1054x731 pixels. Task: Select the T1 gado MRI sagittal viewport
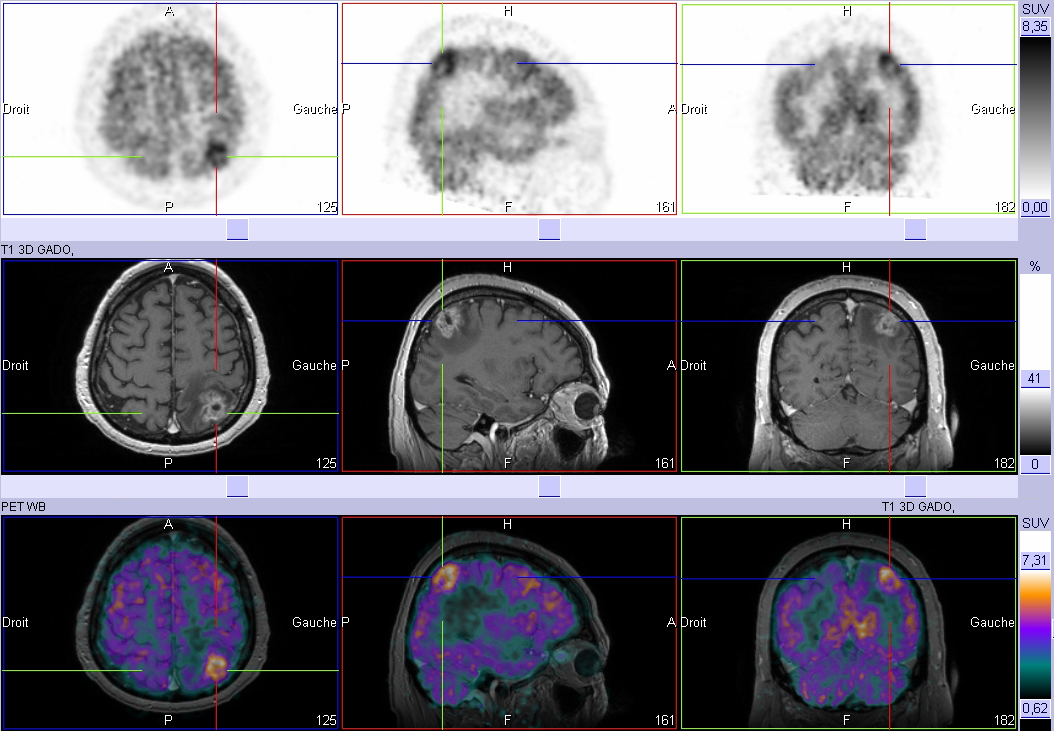[509, 367]
